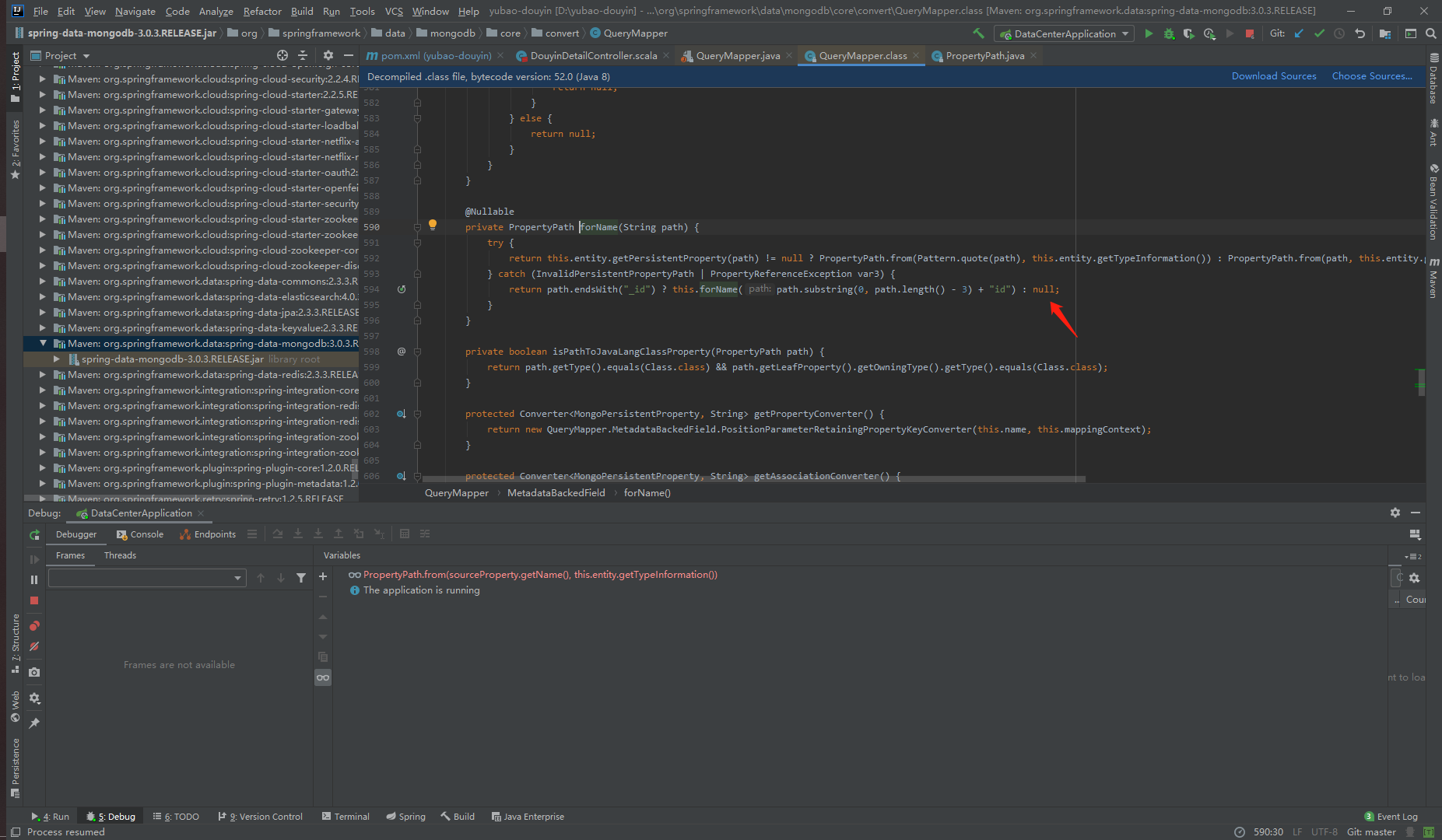Open the Refactor menu
This screenshot has height=840, width=1442.
coord(262,11)
